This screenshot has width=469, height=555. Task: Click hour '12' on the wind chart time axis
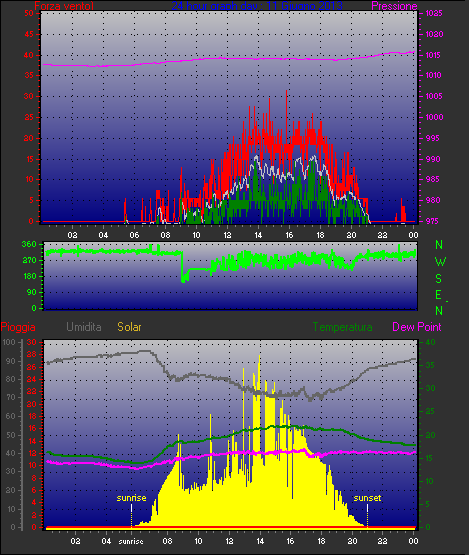227,235
